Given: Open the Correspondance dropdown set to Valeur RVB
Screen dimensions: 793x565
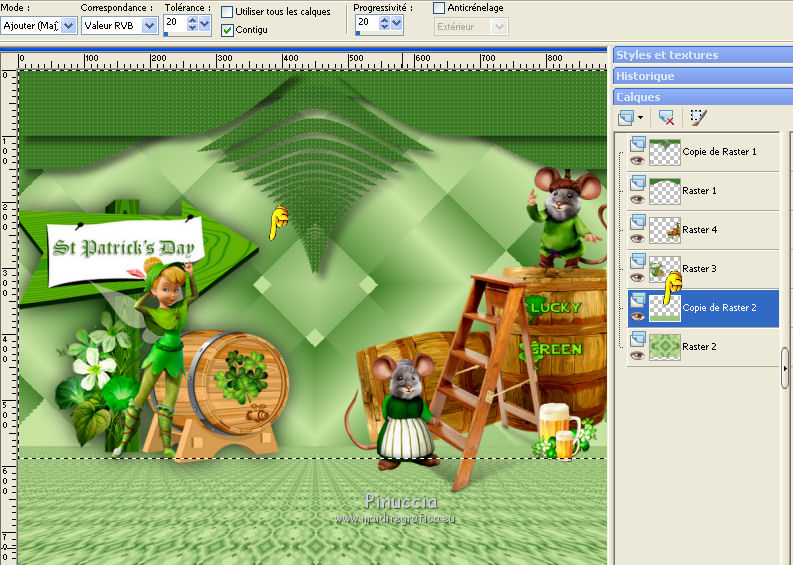Looking at the screenshot, I should point(119,25).
